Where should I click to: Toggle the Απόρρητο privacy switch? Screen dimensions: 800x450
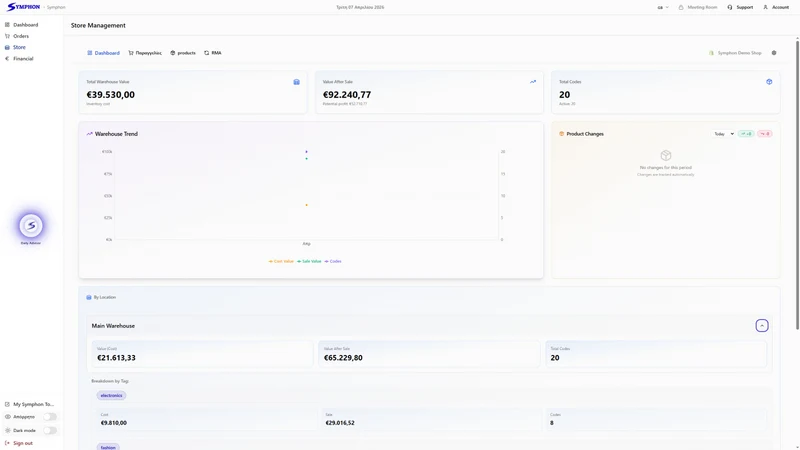(x=49, y=417)
